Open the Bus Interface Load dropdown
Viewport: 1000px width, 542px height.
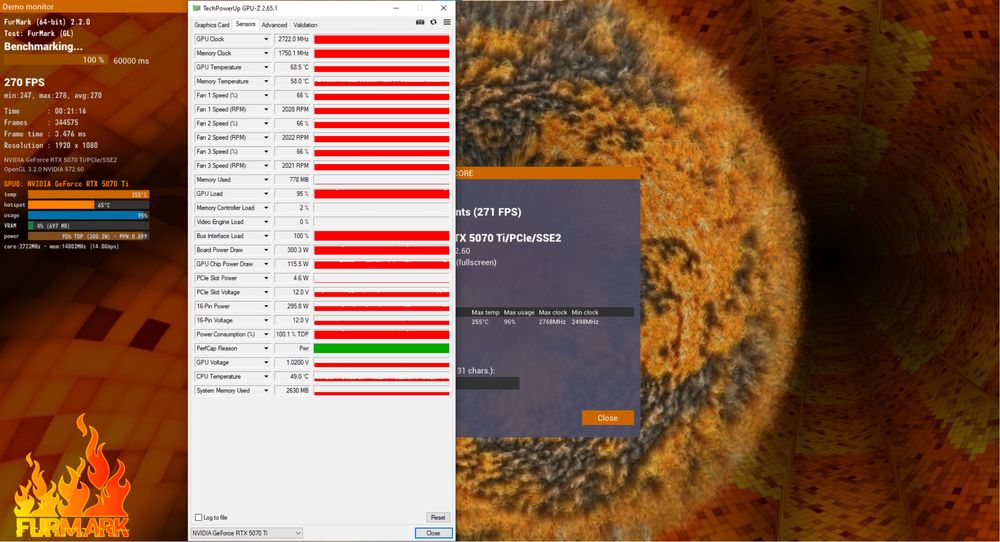(x=266, y=235)
